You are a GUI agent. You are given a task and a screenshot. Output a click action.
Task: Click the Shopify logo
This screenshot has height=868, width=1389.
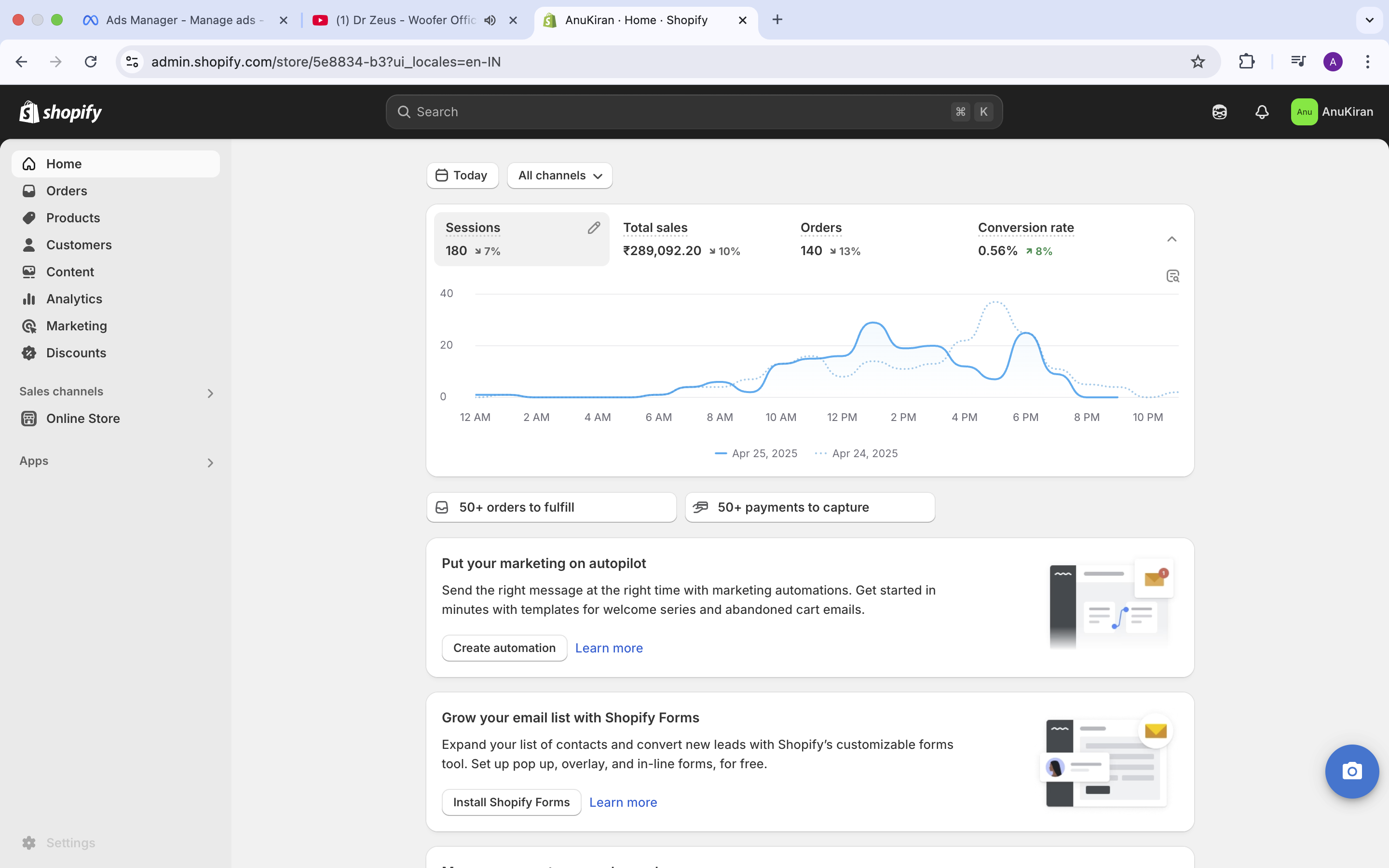point(60,111)
